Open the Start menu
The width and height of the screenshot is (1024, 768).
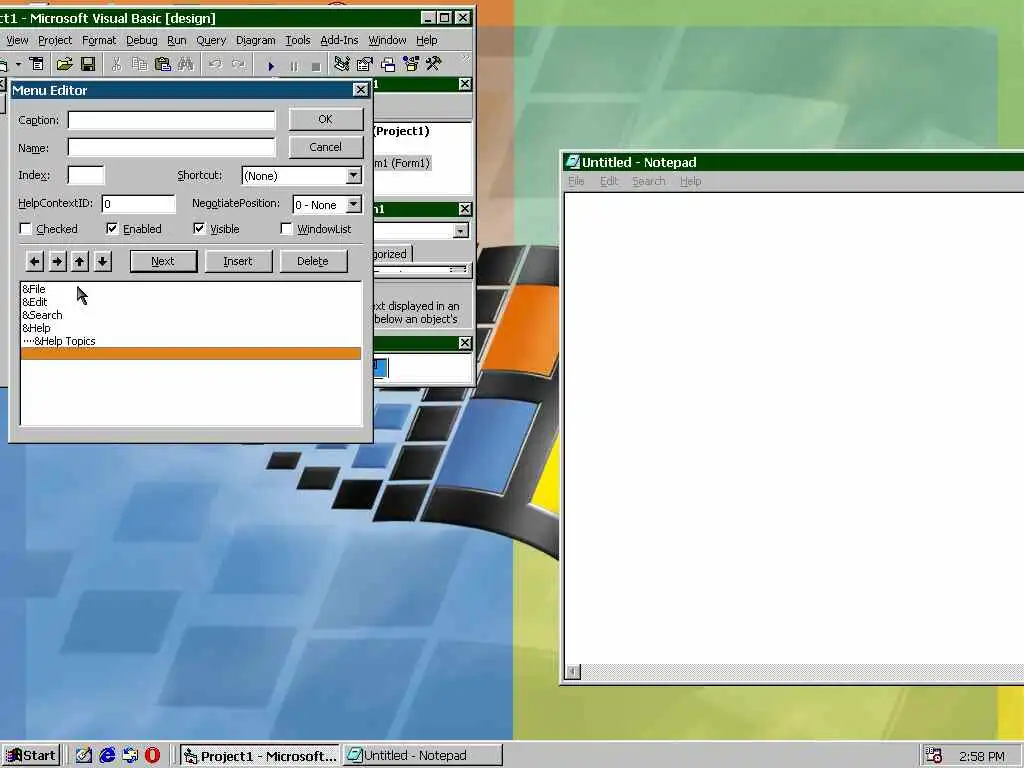click(x=31, y=756)
